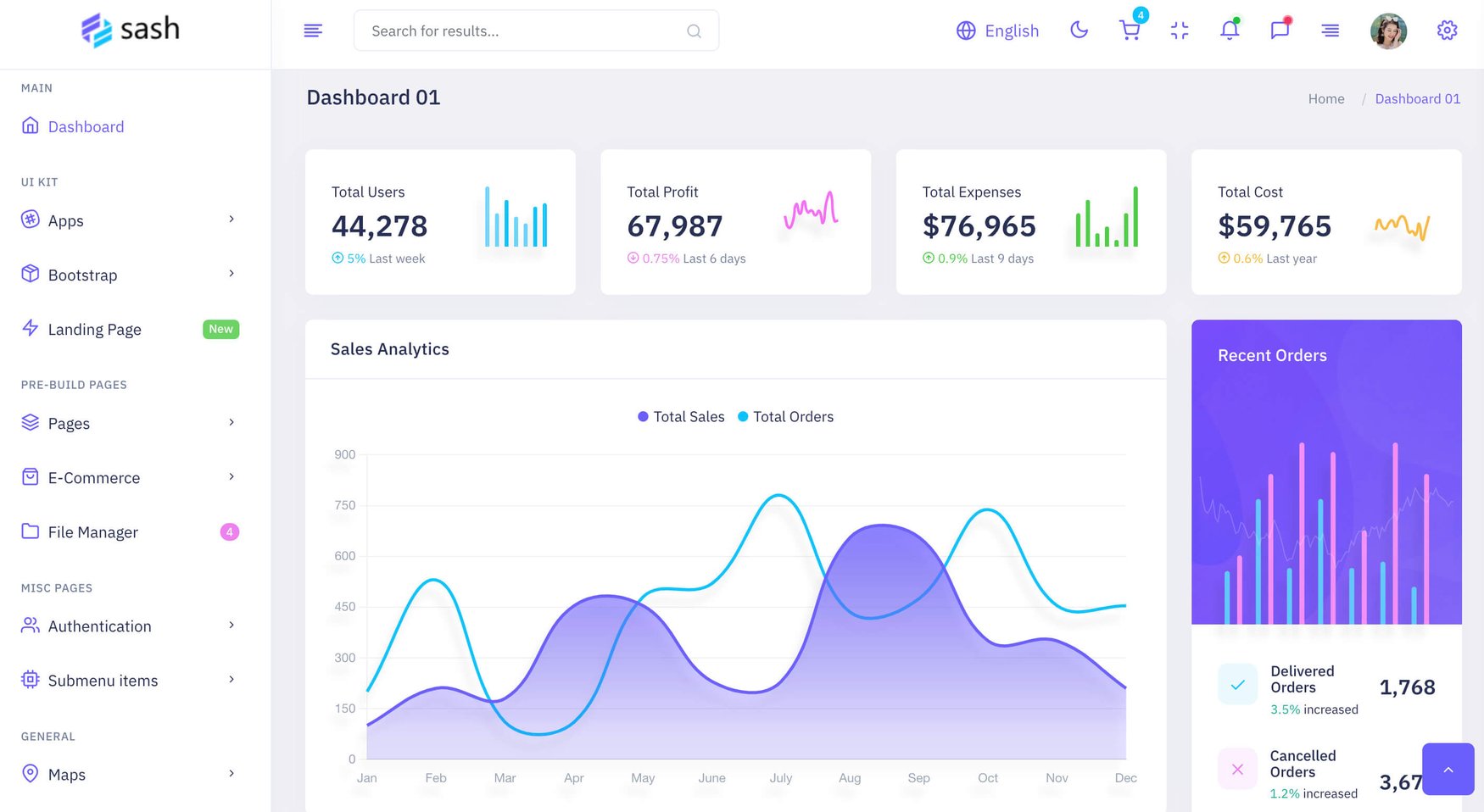
Task: Expand the Apps submenu chevron
Action: coord(232,220)
